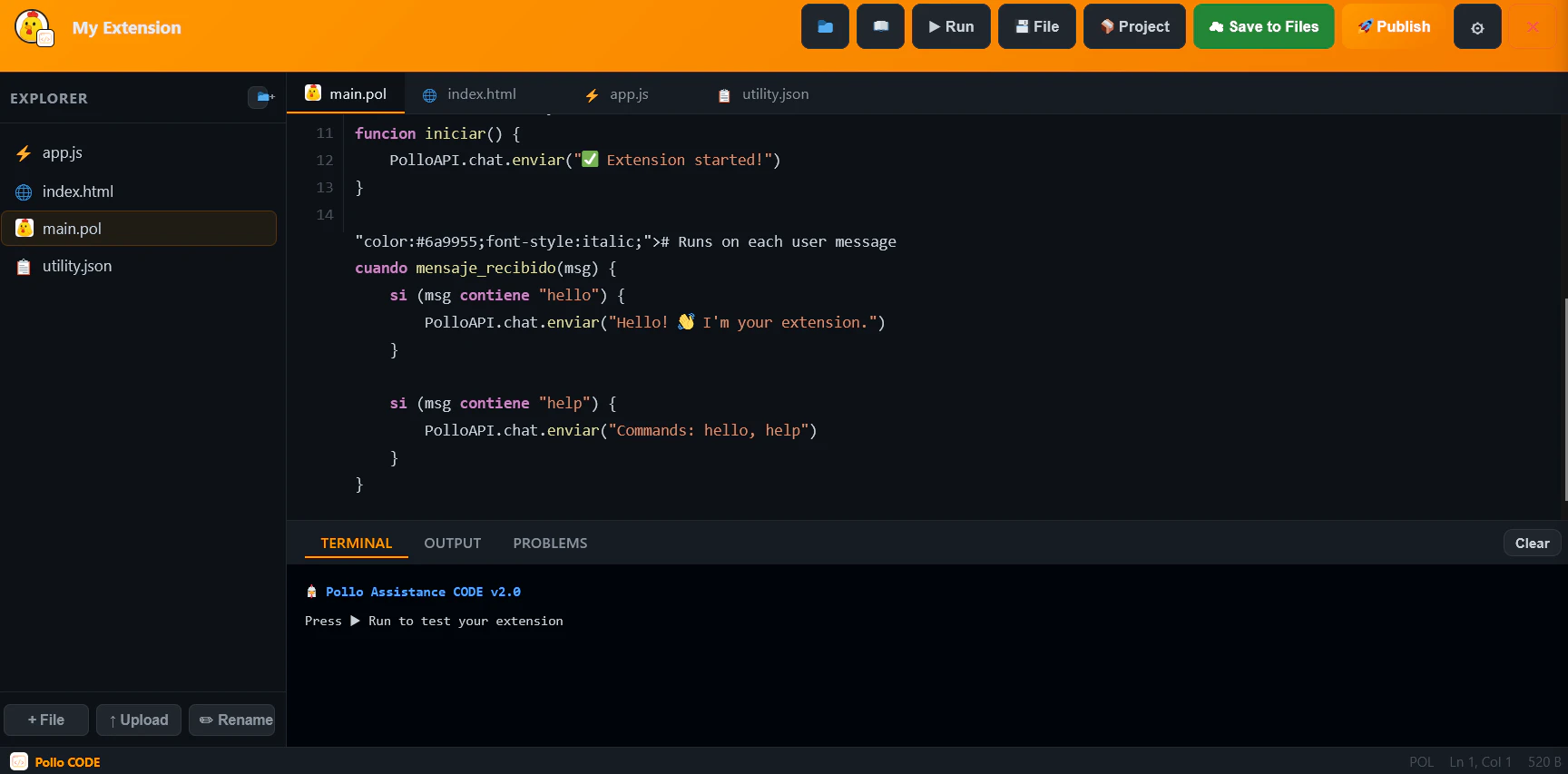Click Save to Files button
The height and width of the screenshot is (774, 1568).
(1264, 26)
